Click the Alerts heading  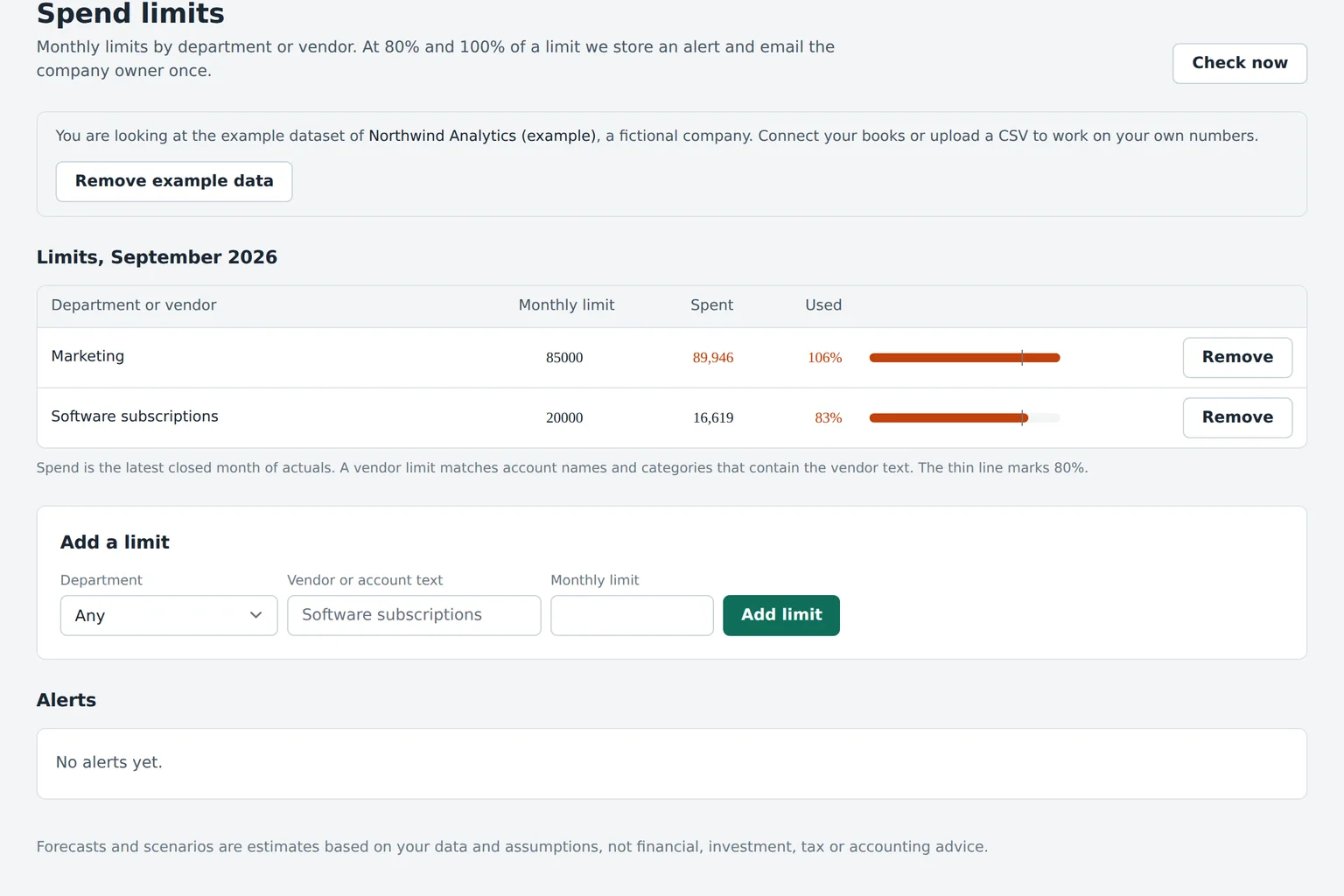point(66,700)
